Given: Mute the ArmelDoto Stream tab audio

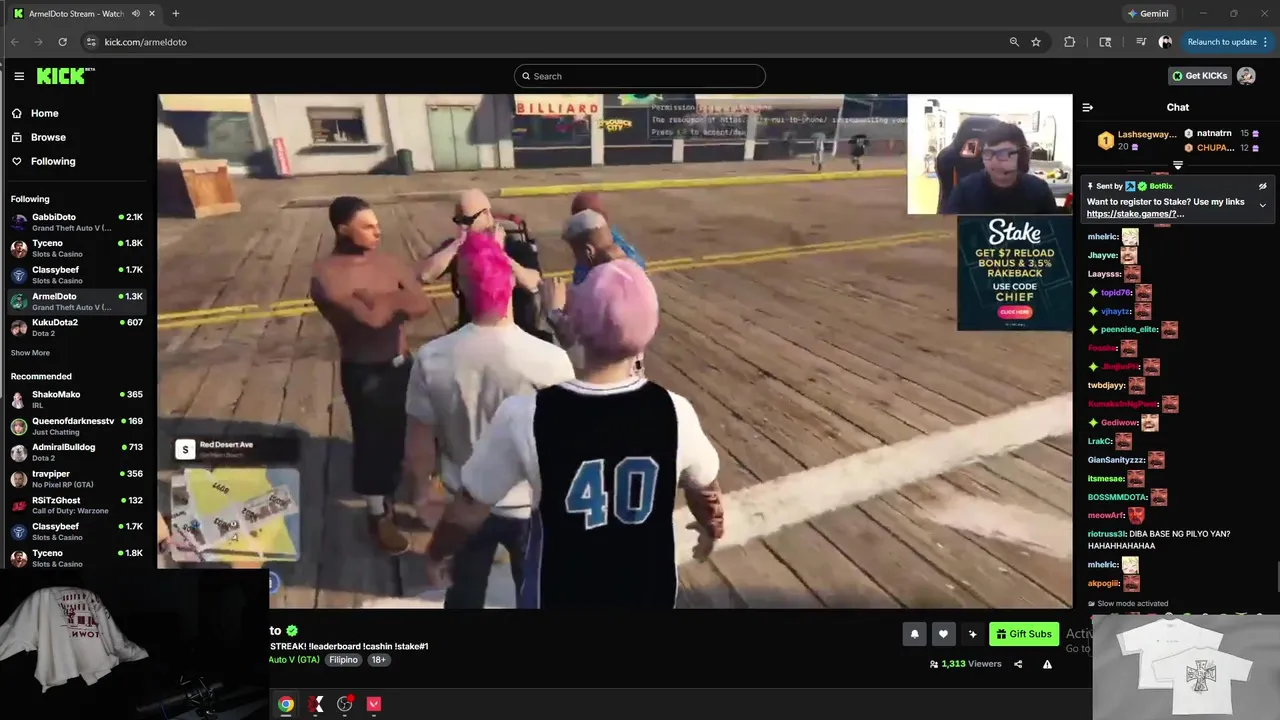Looking at the screenshot, I should tap(136, 14).
